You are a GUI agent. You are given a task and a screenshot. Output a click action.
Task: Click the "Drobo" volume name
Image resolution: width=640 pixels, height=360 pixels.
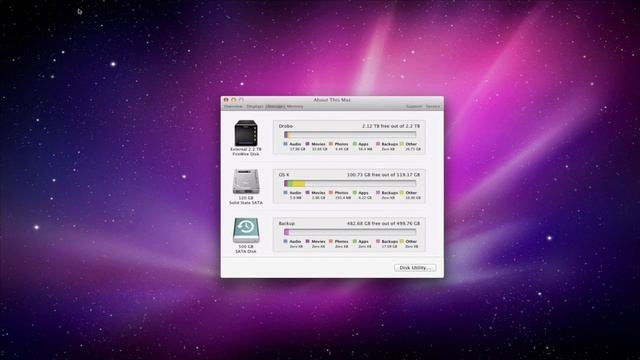pyautogui.click(x=286, y=126)
